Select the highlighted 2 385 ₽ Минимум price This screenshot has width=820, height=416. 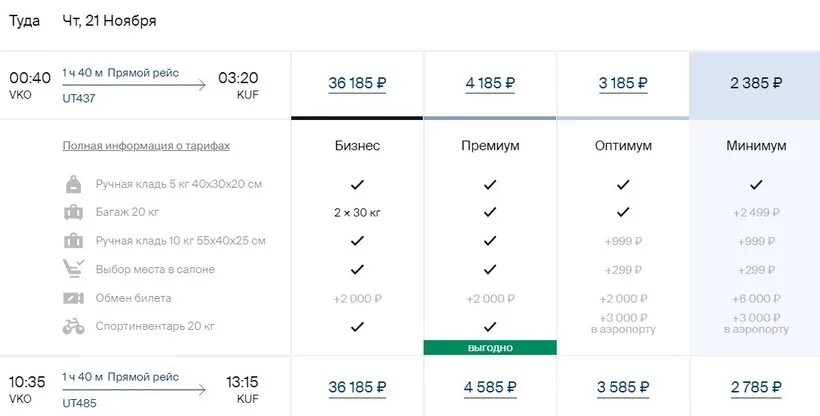(756, 84)
